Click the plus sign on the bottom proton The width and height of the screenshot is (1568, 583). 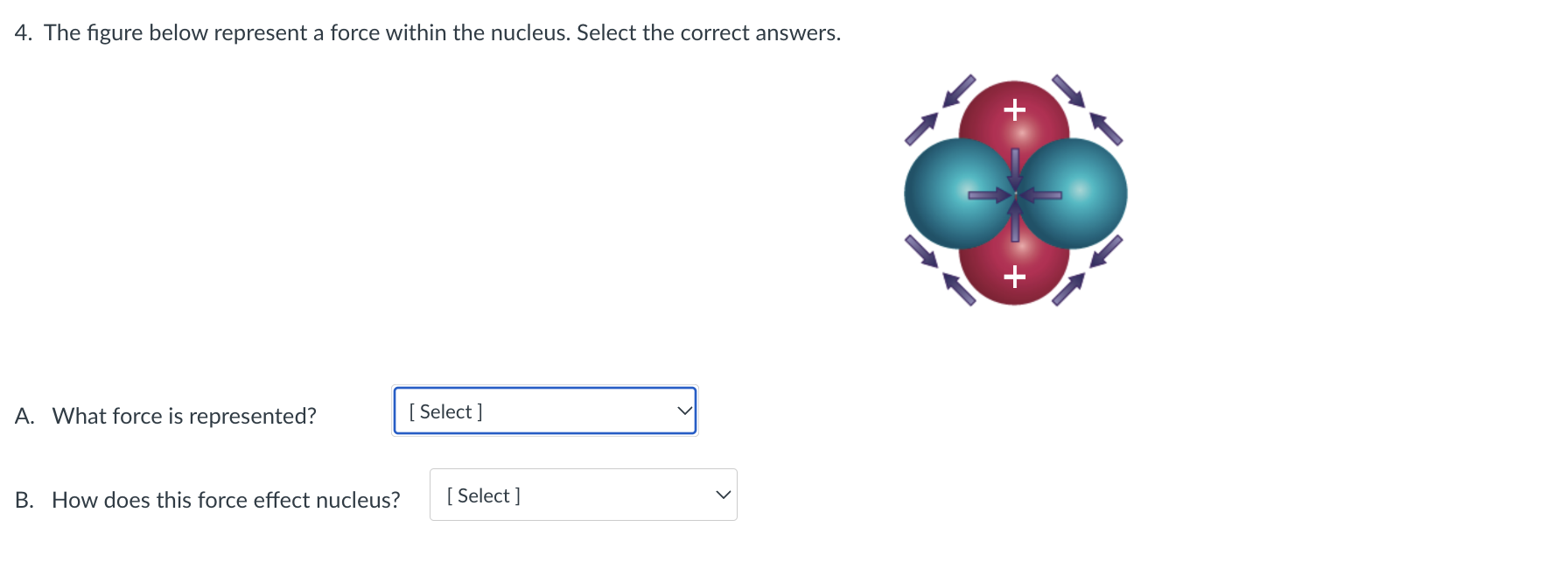1013,278
